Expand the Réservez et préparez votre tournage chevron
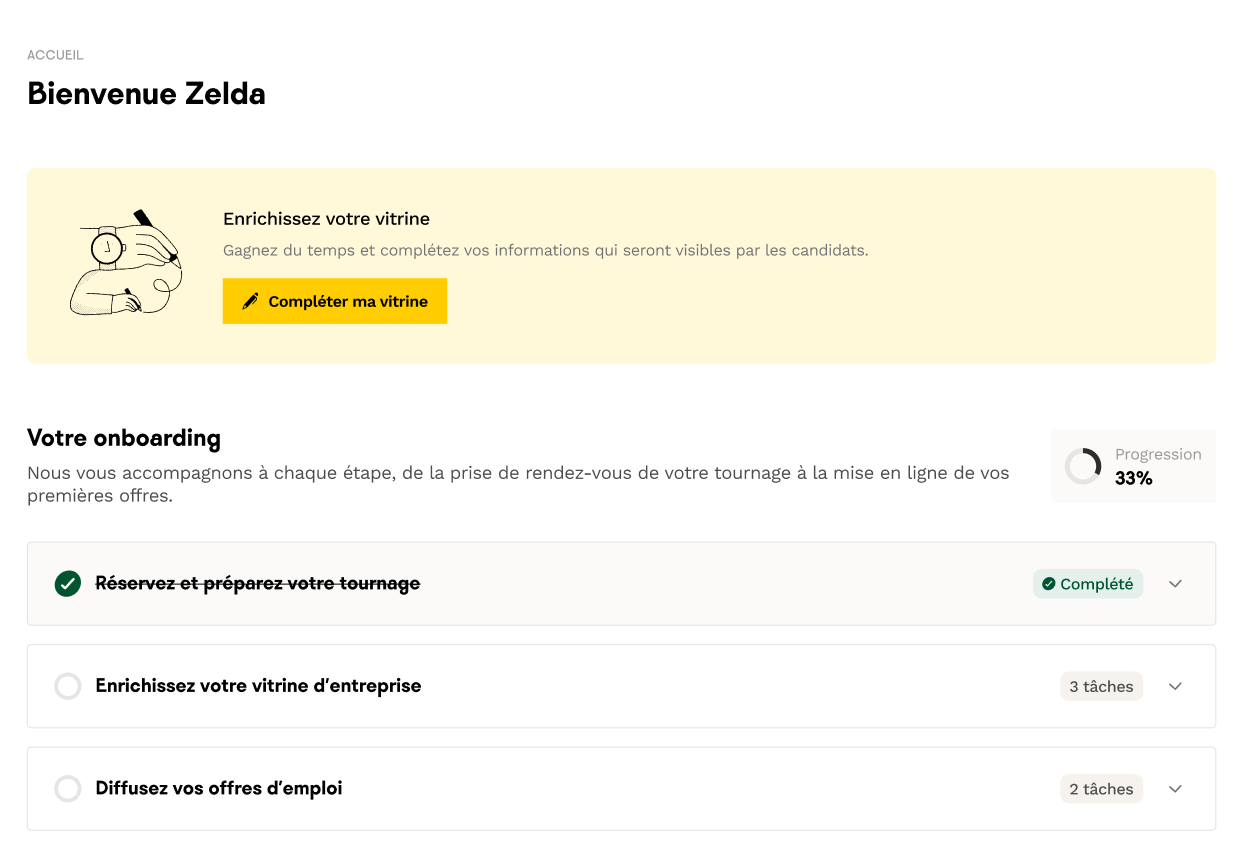This screenshot has width=1240, height=862. click(x=1175, y=584)
